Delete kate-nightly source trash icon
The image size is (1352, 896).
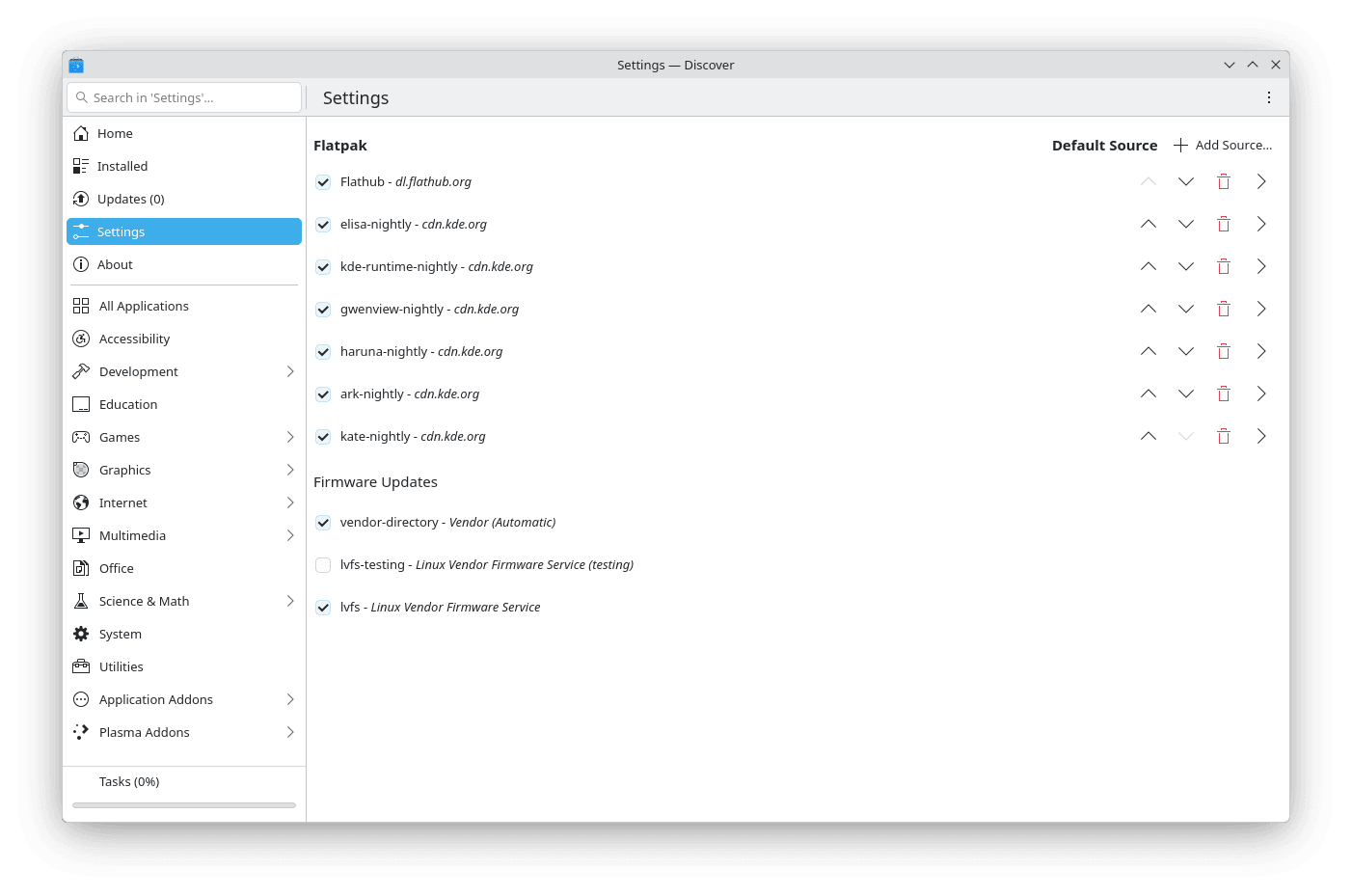click(x=1224, y=436)
